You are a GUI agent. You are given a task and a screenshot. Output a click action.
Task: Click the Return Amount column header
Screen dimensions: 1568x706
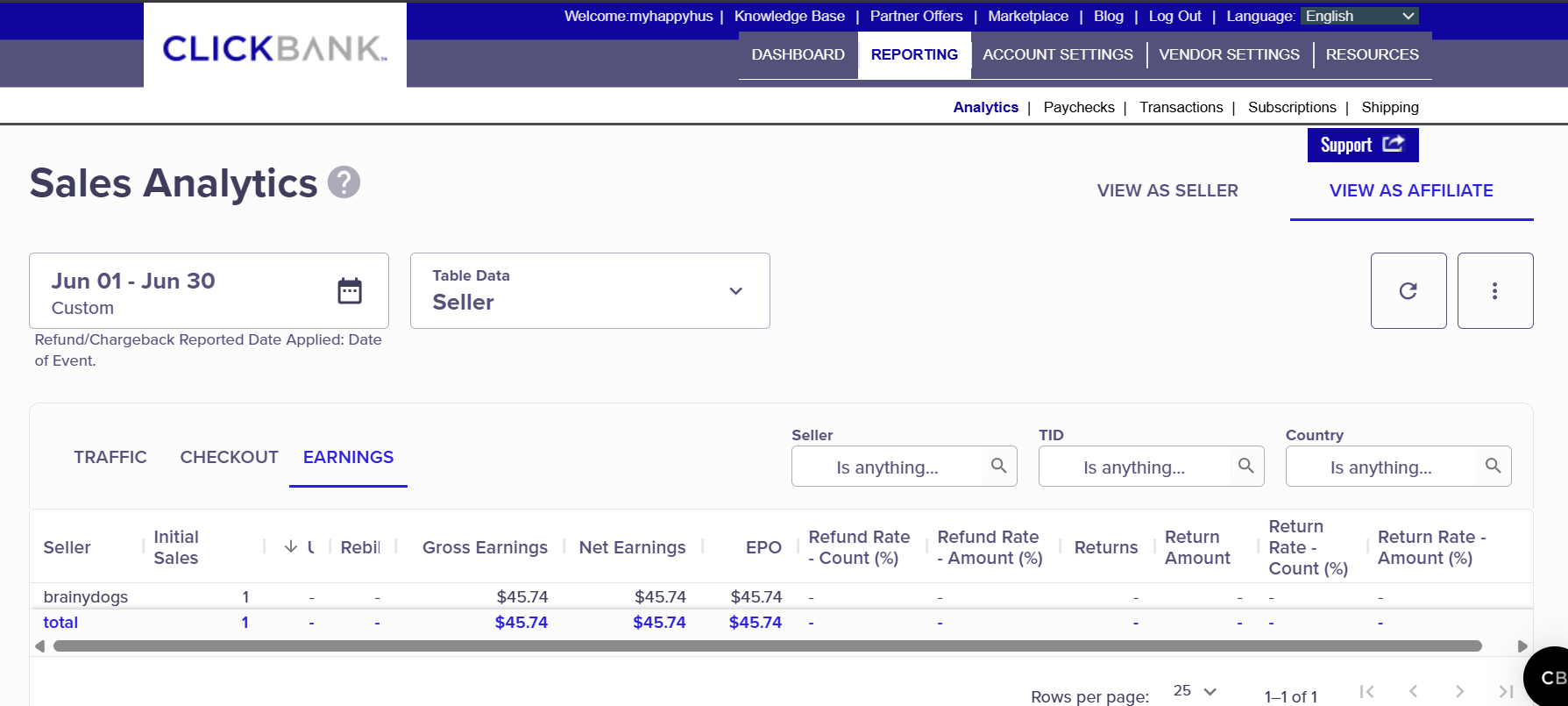[x=1197, y=547]
